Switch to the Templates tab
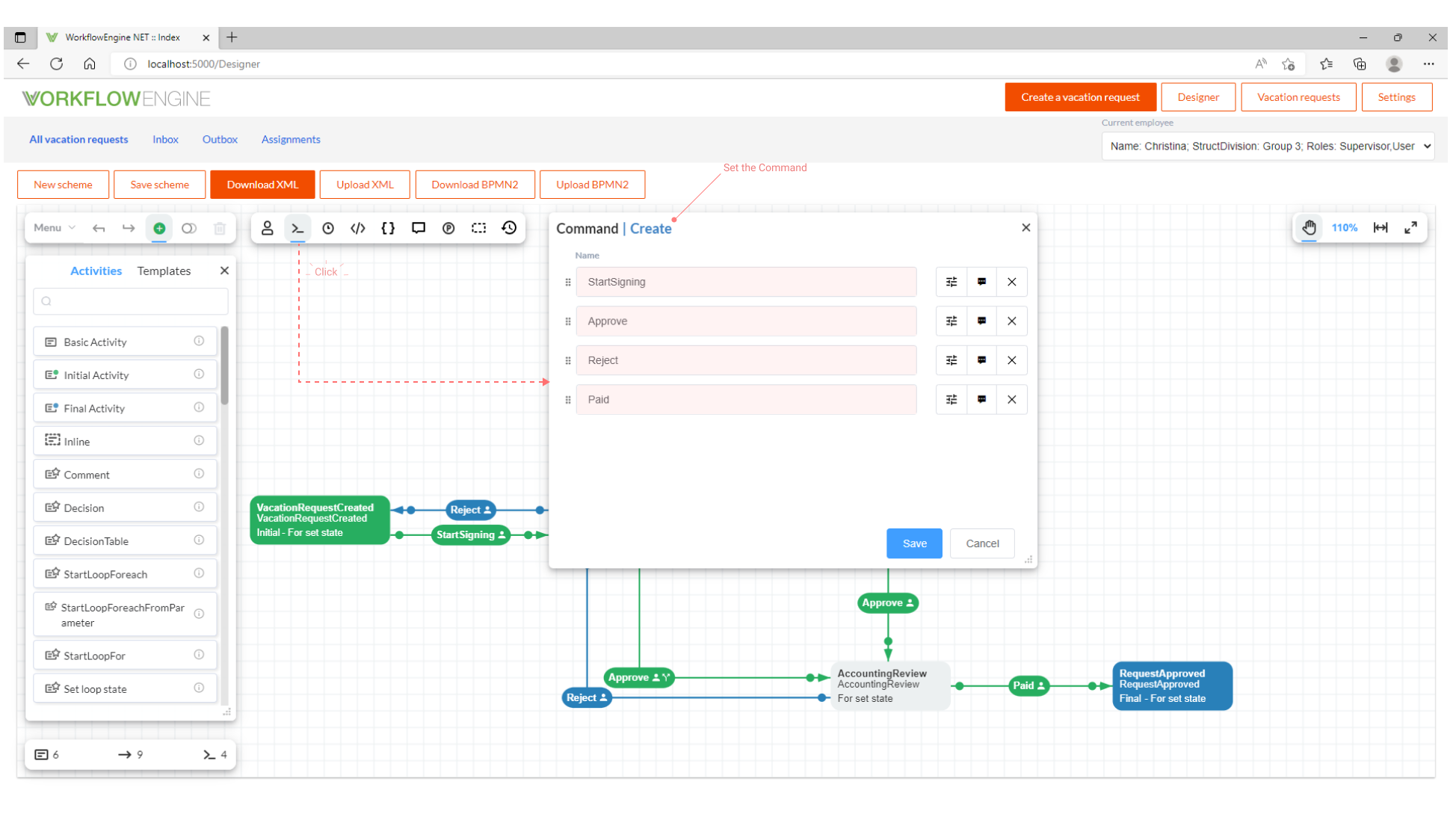This screenshot has width=1456, height=814. click(x=164, y=271)
